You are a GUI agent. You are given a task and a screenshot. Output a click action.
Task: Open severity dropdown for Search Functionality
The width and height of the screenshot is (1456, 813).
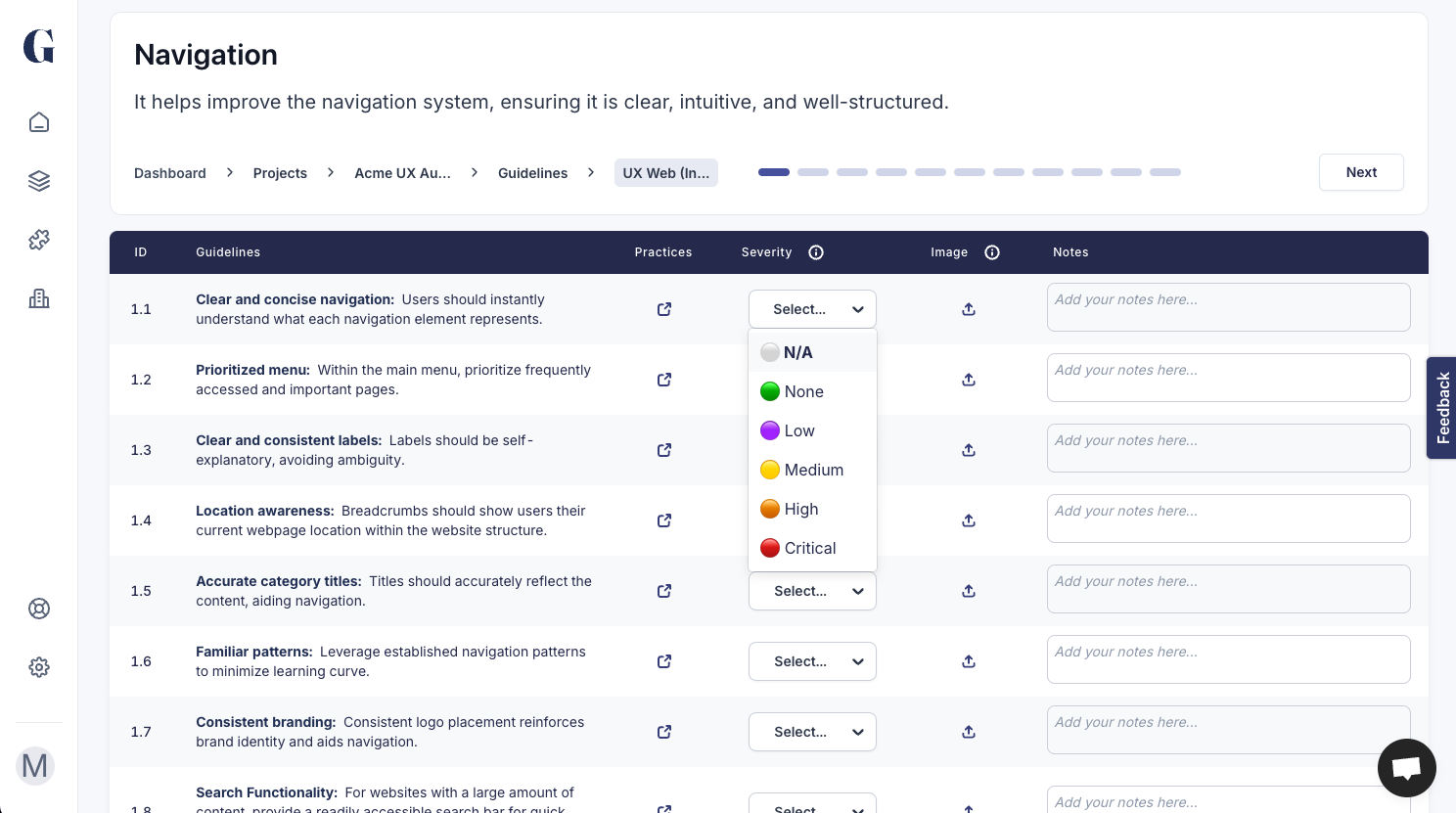812,803
